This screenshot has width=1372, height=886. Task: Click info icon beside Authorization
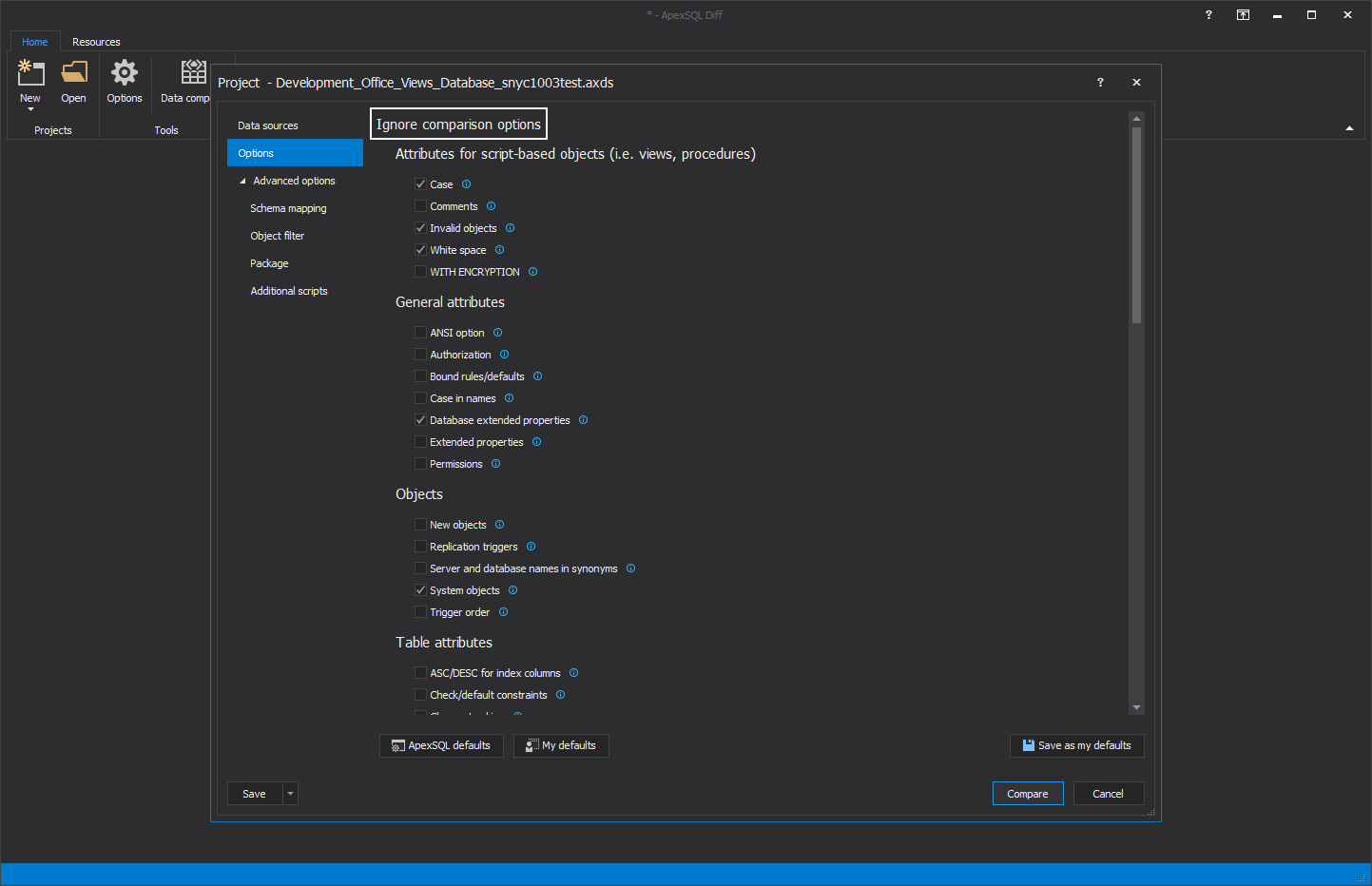(x=504, y=355)
